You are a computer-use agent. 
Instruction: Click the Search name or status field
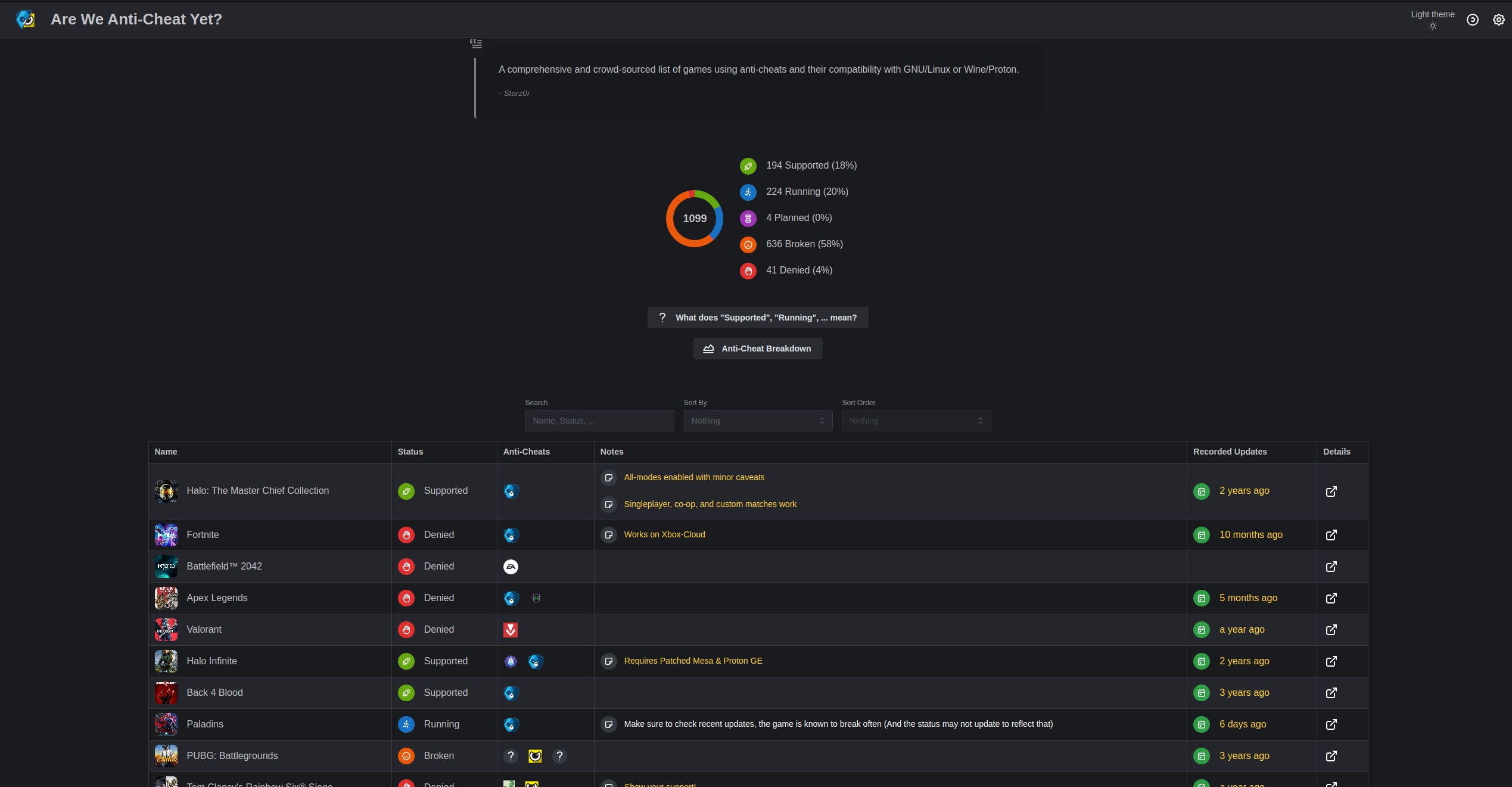click(599, 421)
